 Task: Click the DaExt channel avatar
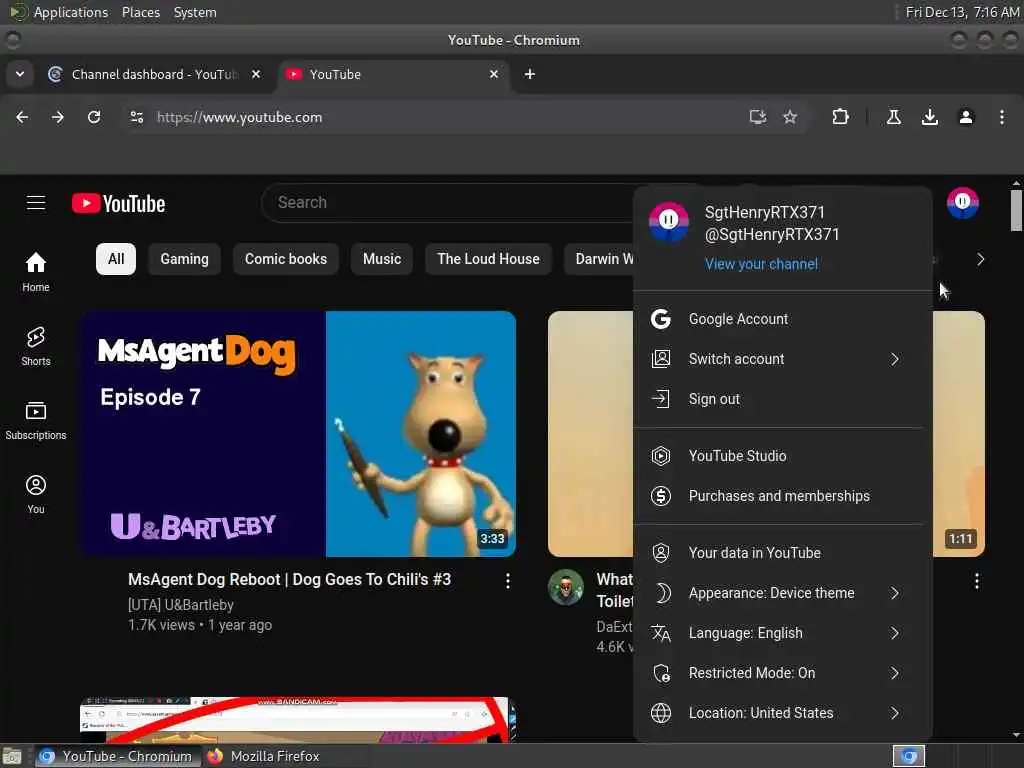pyautogui.click(x=566, y=587)
